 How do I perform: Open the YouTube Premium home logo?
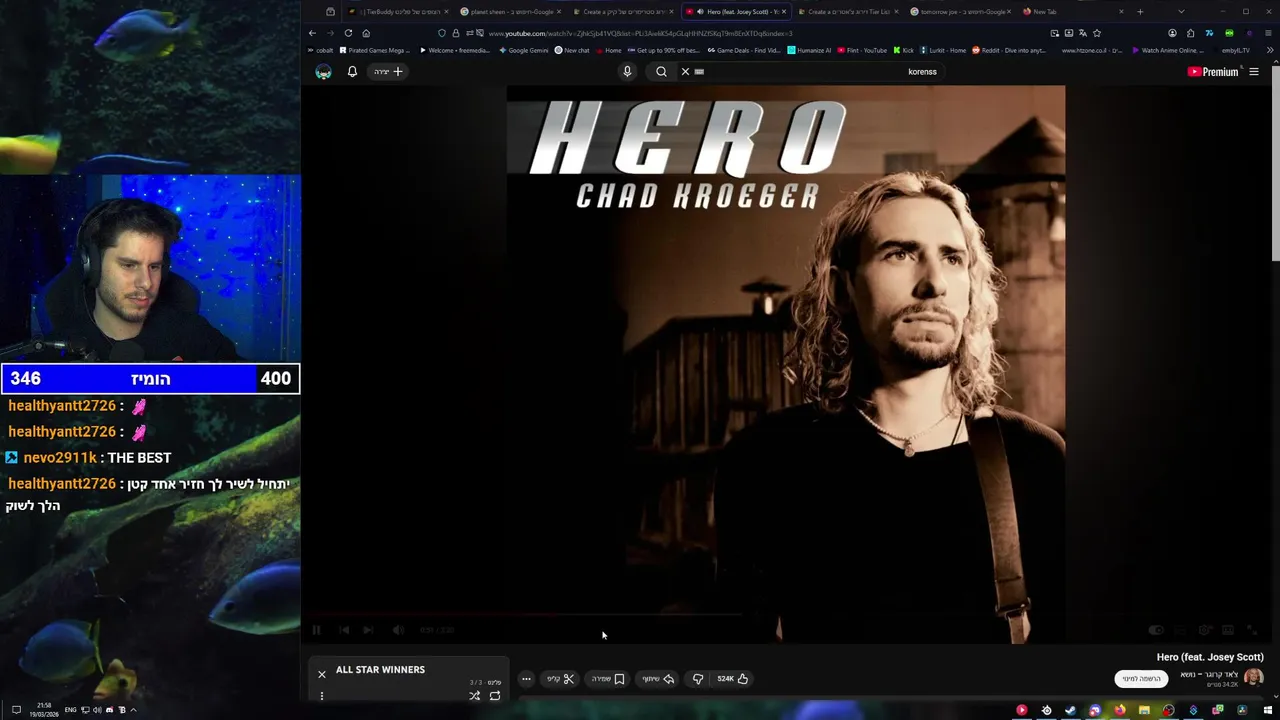coord(1212,72)
